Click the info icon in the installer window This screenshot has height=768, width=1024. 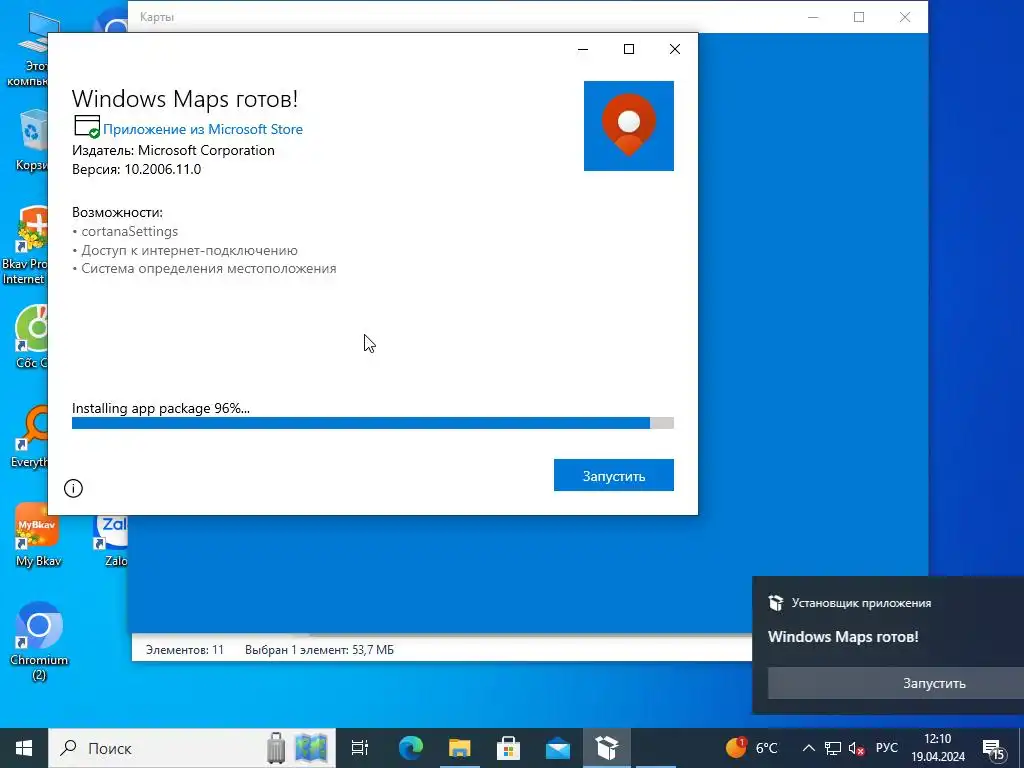(73, 488)
